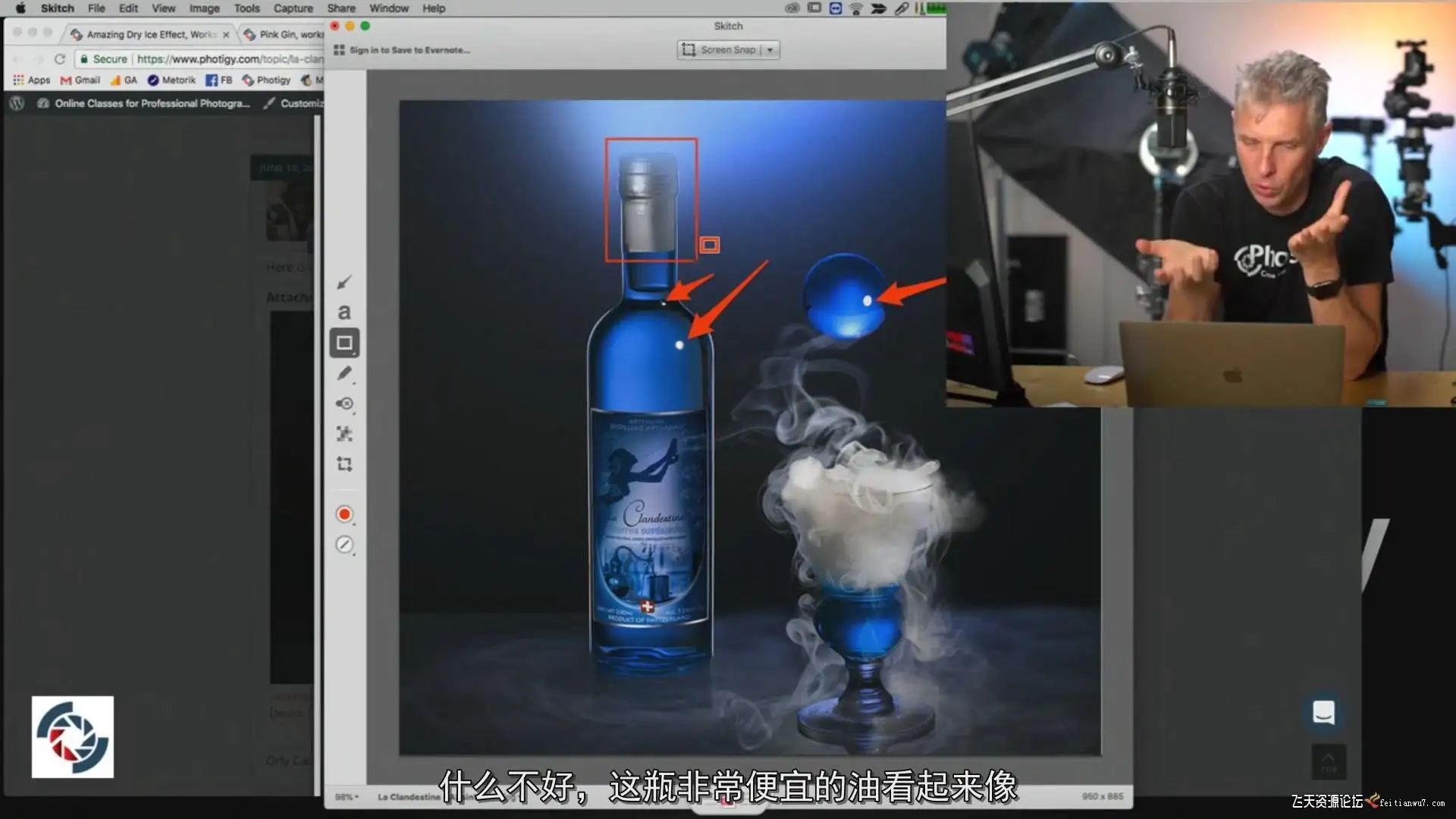Select the Arrow tool in Skitch
This screenshot has height=819, width=1456.
point(344,282)
